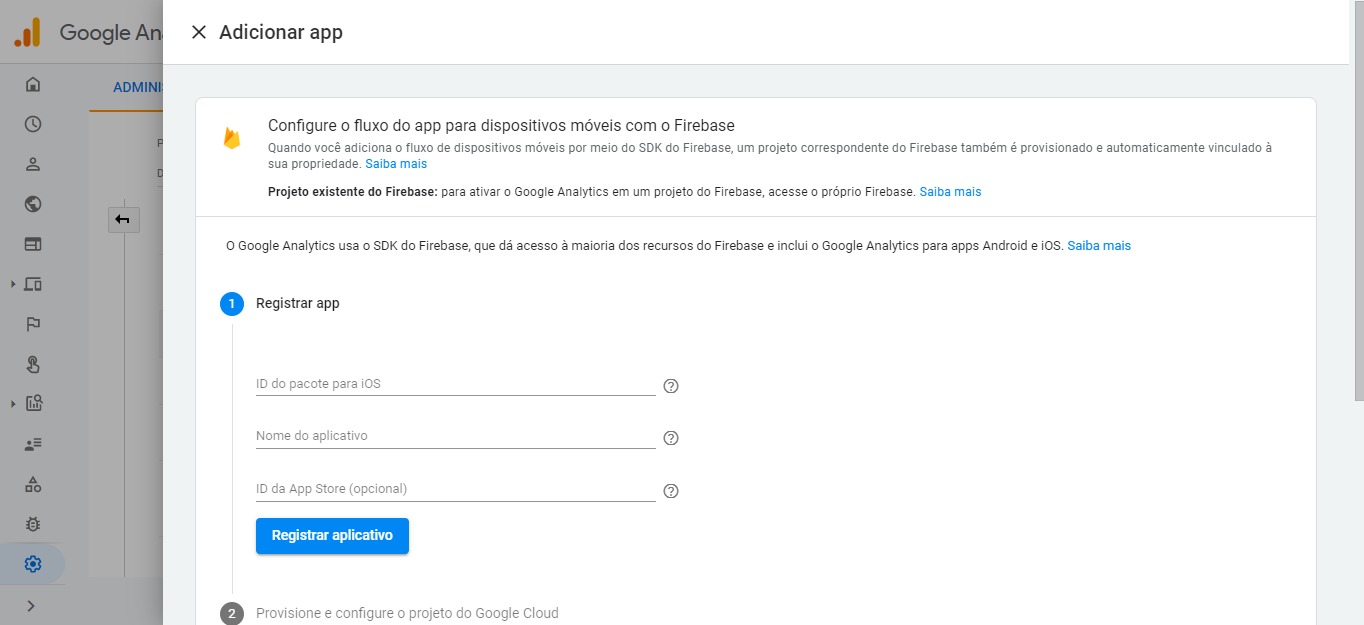Screen dimensions: 1364x625
Task: Show help for ID da App Store
Action: 671,491
